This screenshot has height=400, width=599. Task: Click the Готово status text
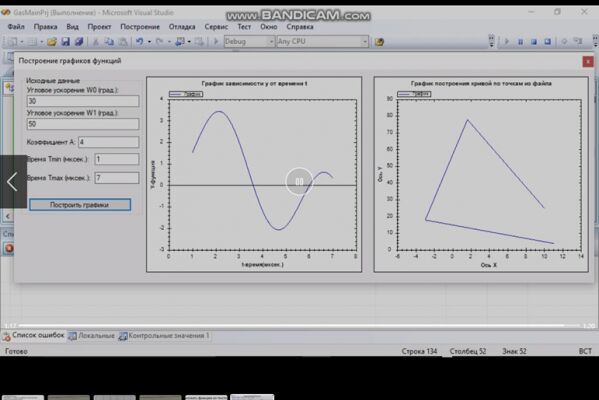[16, 351]
